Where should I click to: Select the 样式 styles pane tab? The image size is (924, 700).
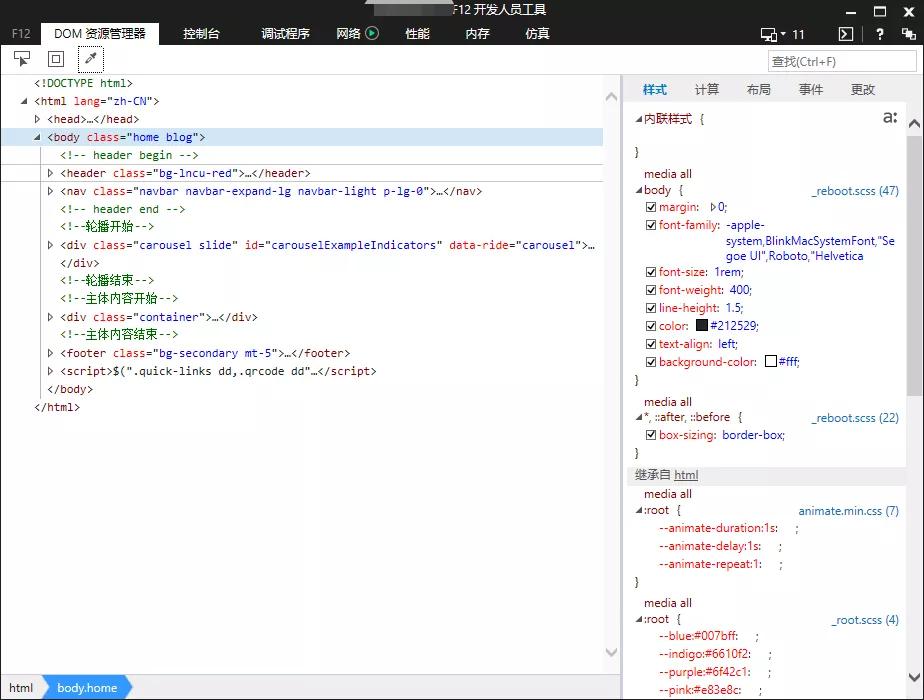655,90
